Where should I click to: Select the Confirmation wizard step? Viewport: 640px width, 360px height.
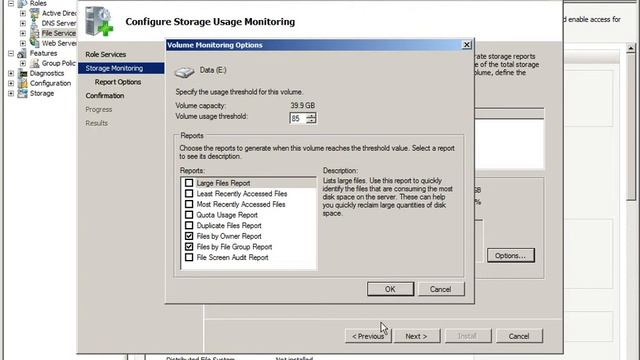(105, 96)
